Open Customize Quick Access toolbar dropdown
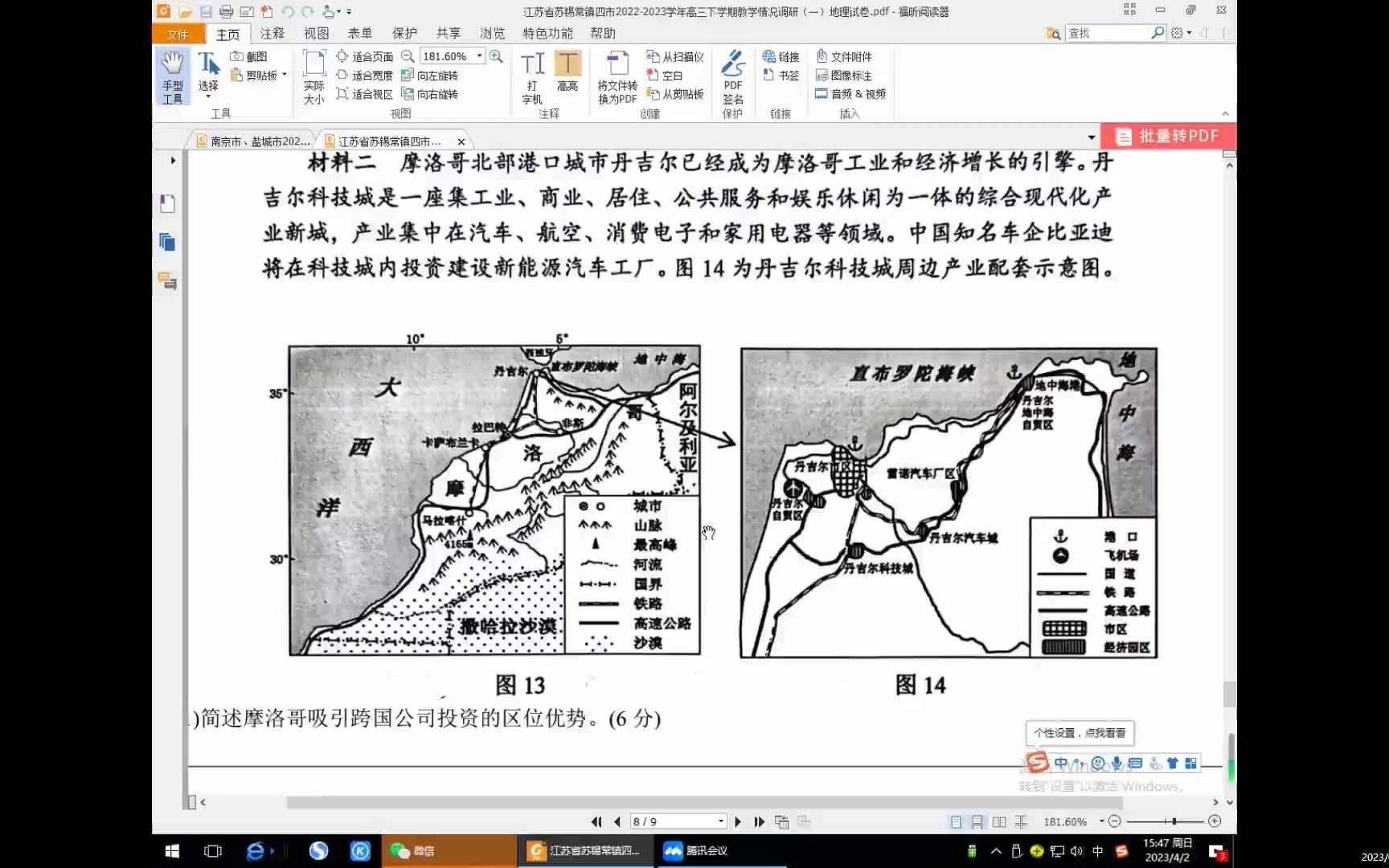Image resolution: width=1389 pixels, height=868 pixels. 349,11
